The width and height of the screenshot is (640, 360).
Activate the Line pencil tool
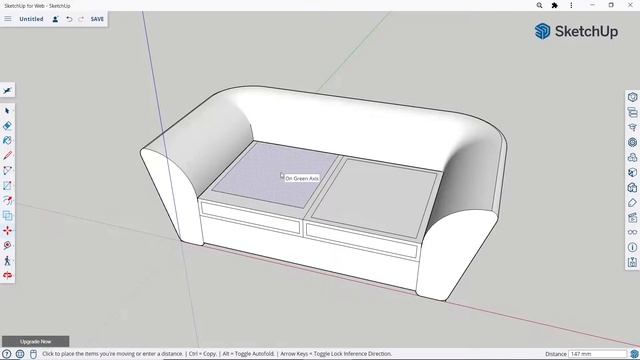point(7,156)
